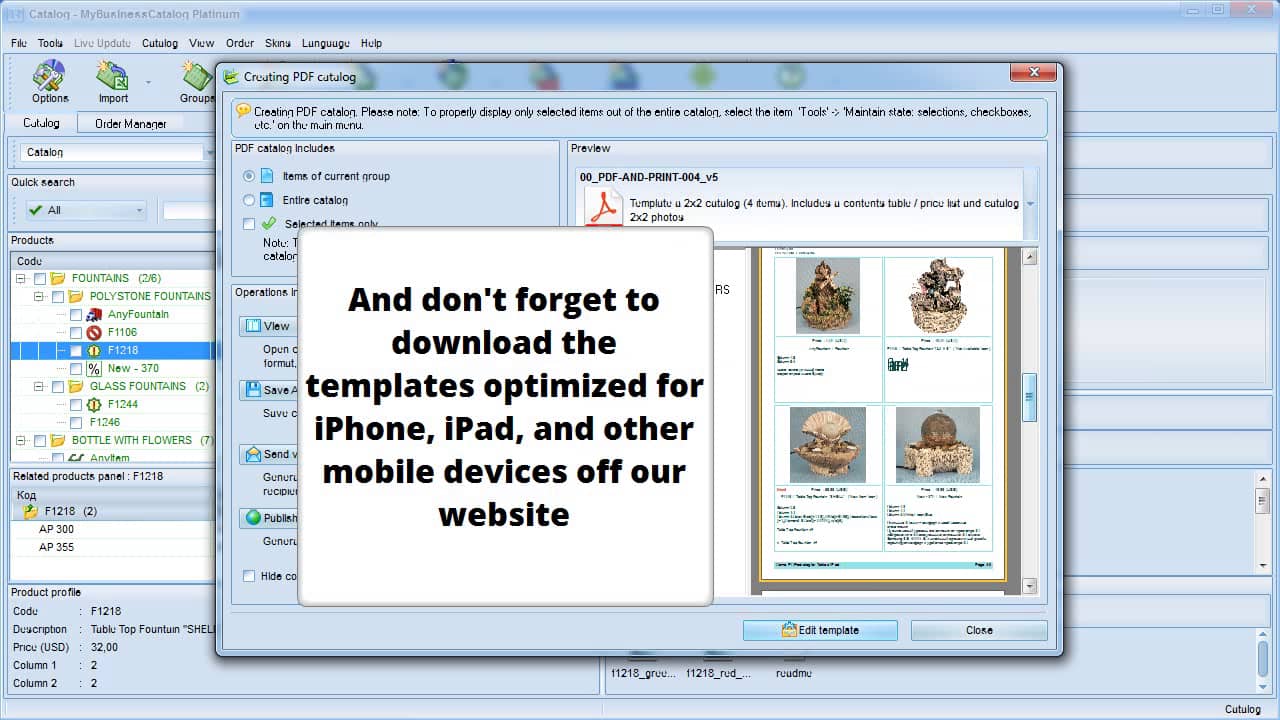Enable the Selected items only checkbox
Image resolution: width=1280 pixels, height=720 pixels.
[x=249, y=224]
